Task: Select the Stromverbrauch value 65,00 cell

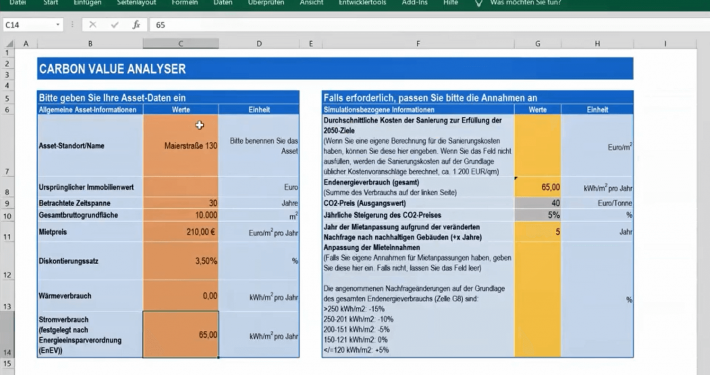Action: tap(181, 335)
